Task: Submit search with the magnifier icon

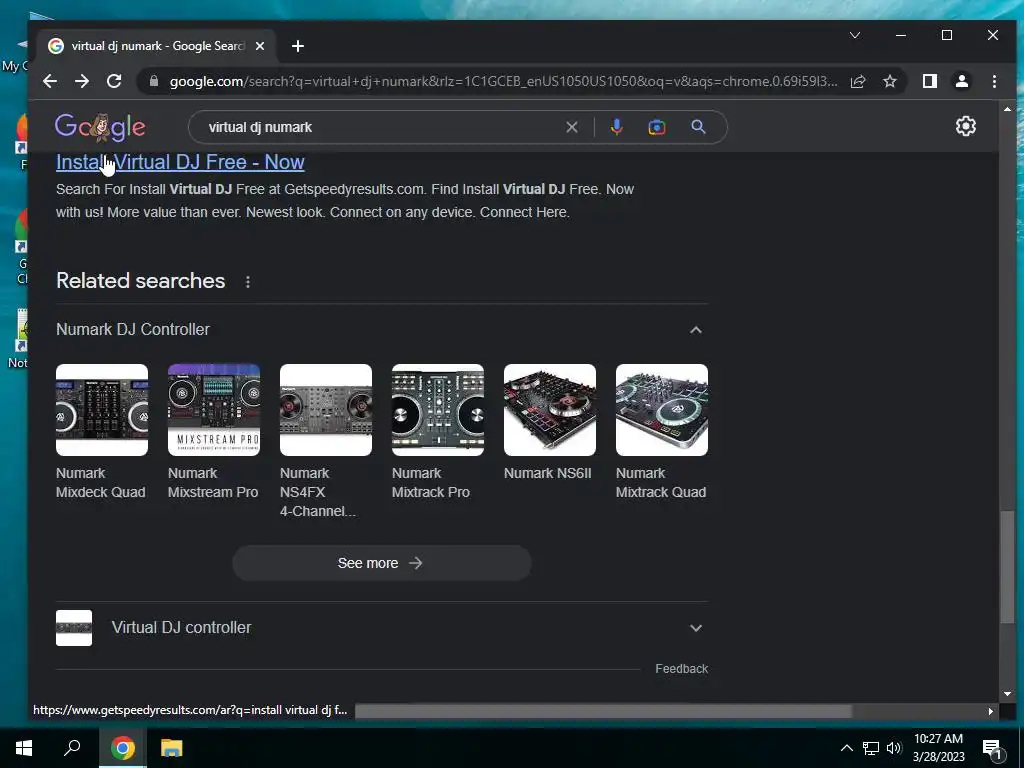Action: (x=698, y=127)
